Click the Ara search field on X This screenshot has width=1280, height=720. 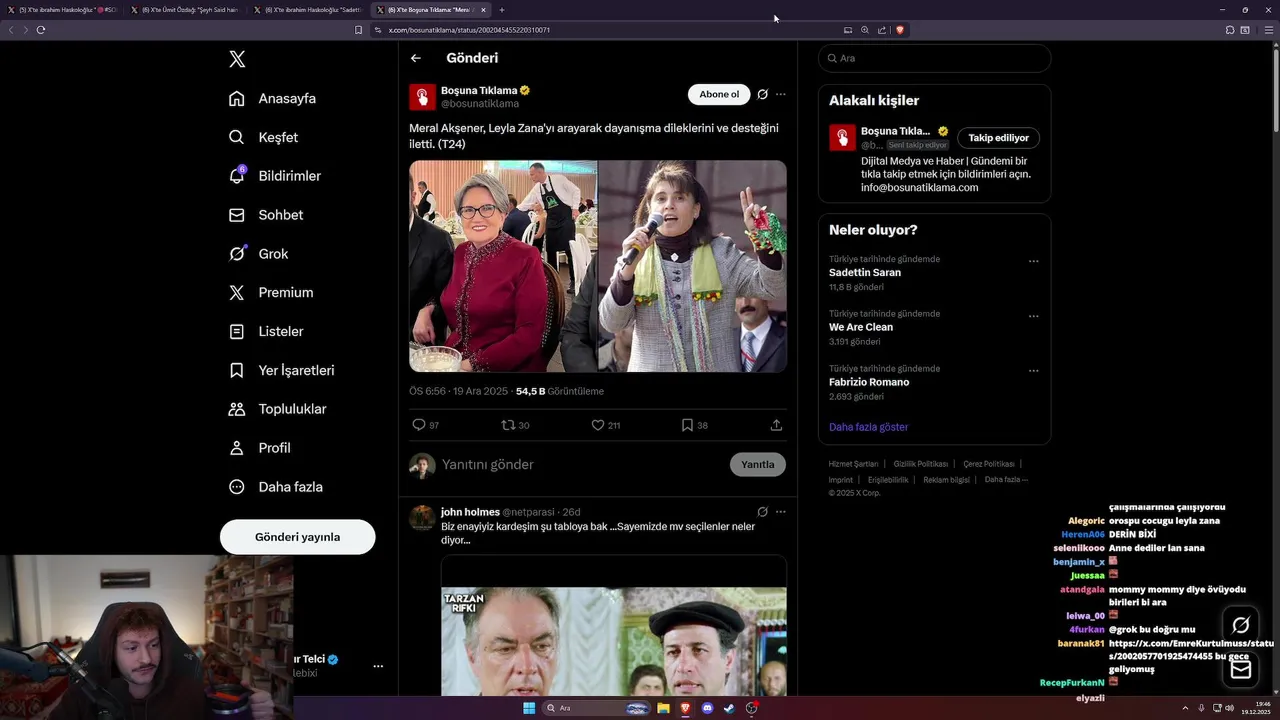click(935, 58)
